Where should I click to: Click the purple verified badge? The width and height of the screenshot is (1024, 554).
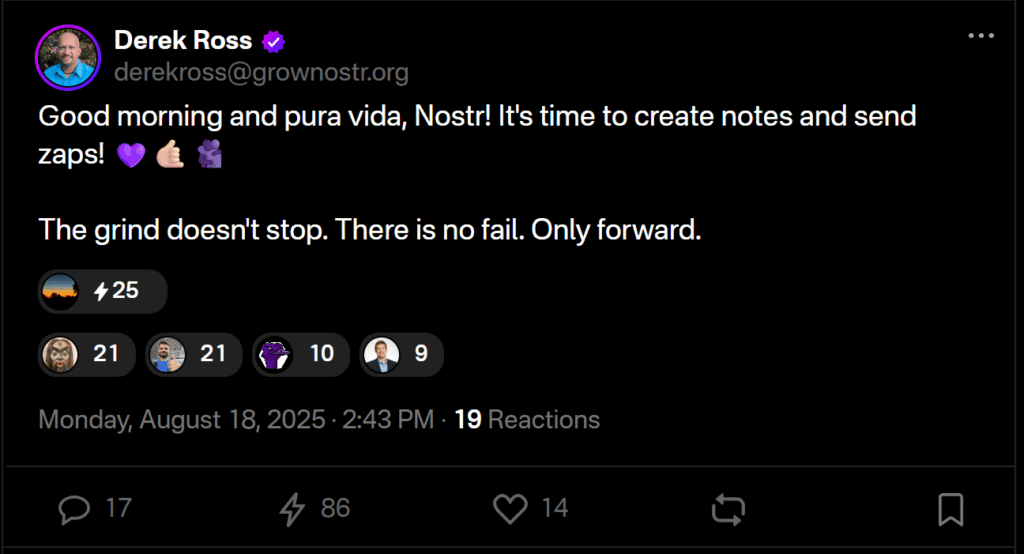click(x=273, y=42)
